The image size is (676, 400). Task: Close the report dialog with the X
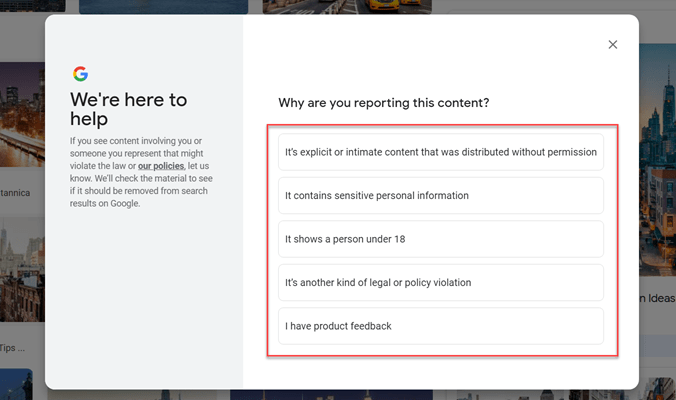tap(613, 44)
